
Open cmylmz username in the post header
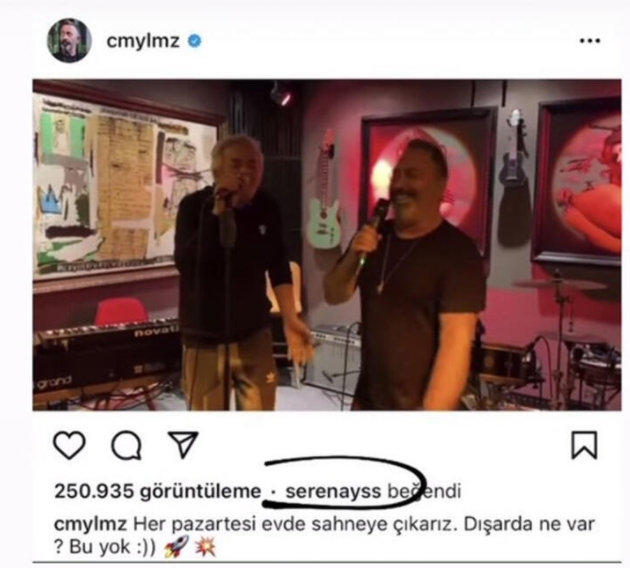pos(143,41)
